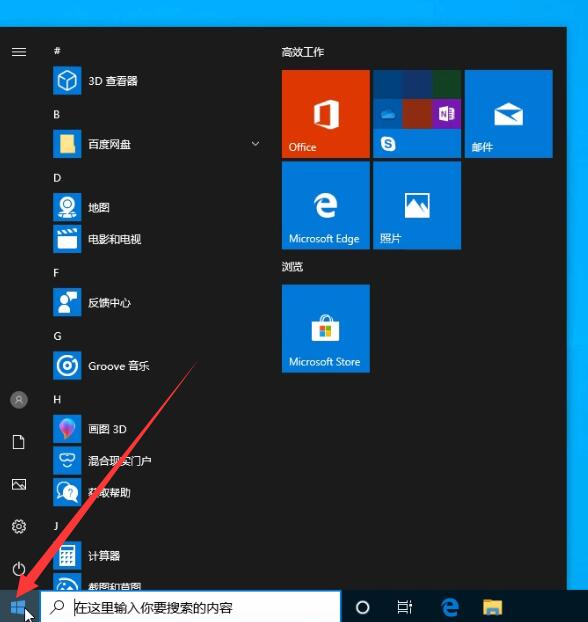Open Pictures from the sidebar
This screenshot has width=588, height=622.
[x=19, y=484]
